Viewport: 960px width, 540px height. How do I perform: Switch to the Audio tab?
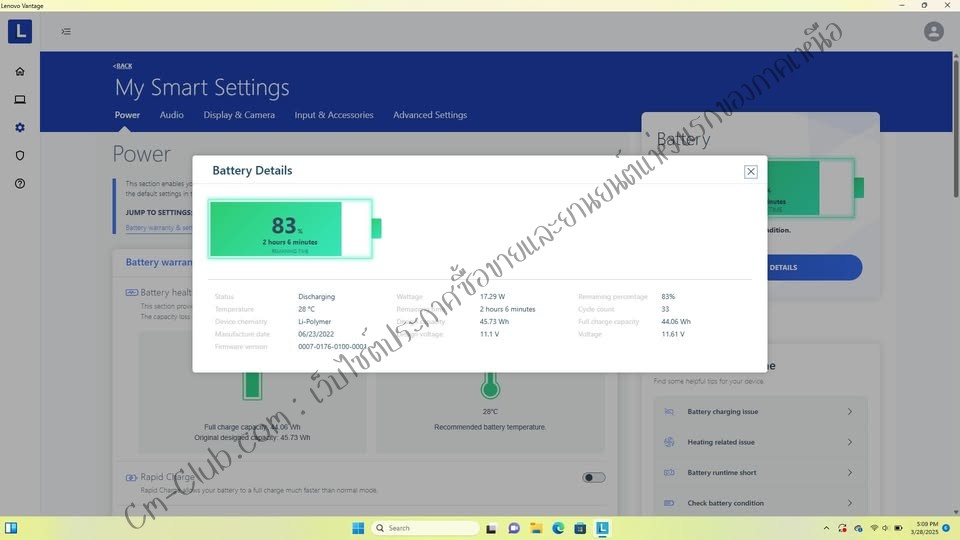[x=171, y=115]
